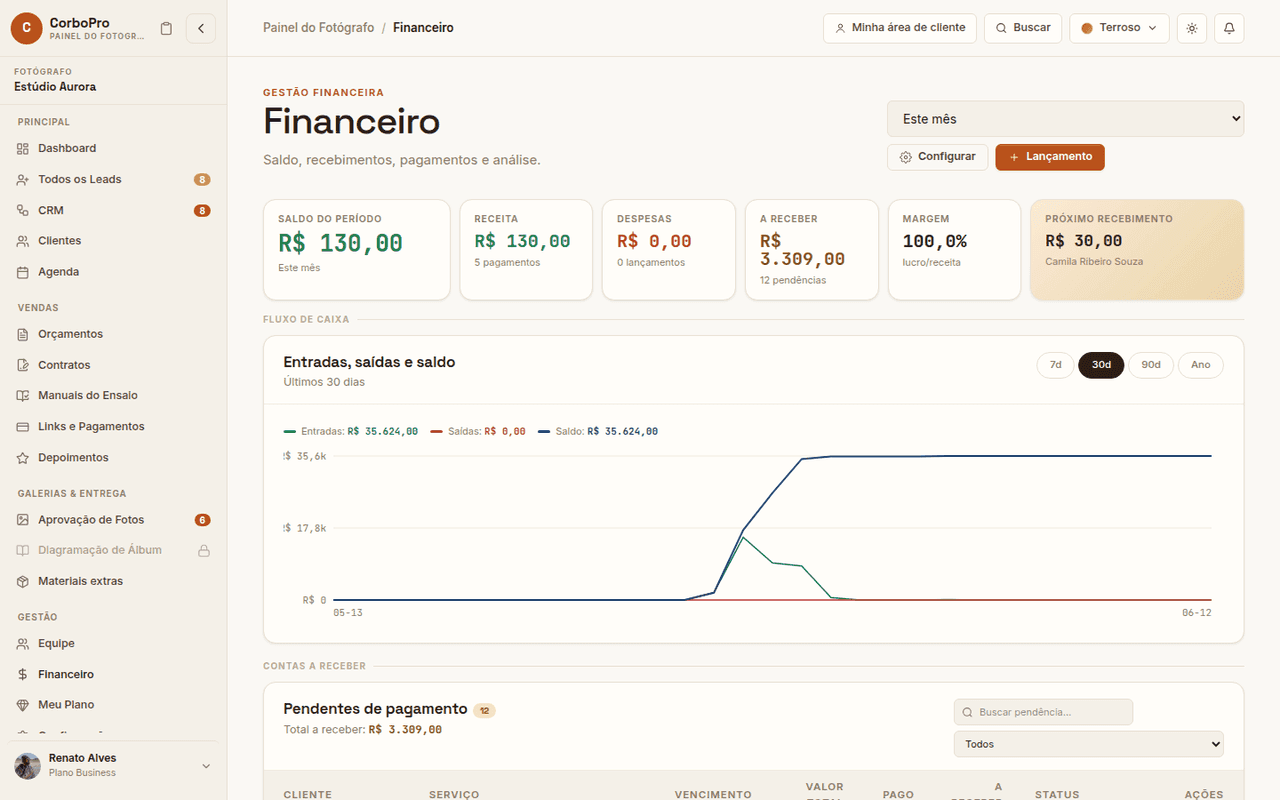Go to Aprovação de Fotos

pos(113,520)
